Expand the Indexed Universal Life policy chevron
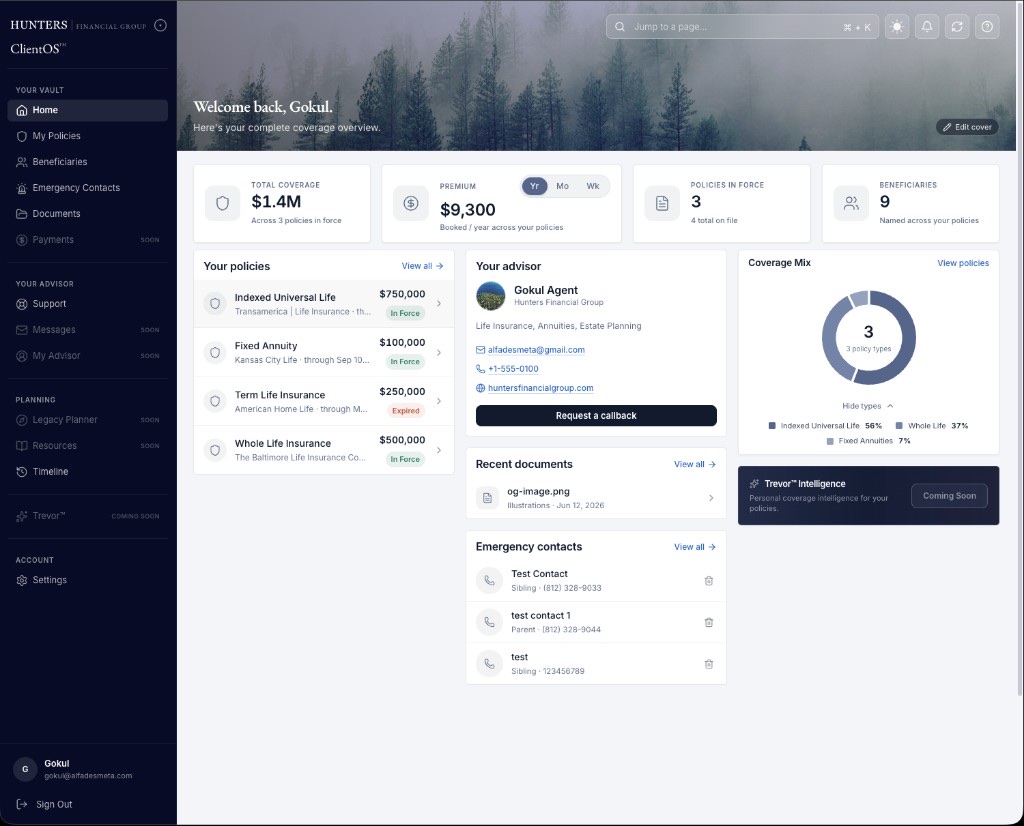Image resolution: width=1024 pixels, height=826 pixels. (439, 304)
